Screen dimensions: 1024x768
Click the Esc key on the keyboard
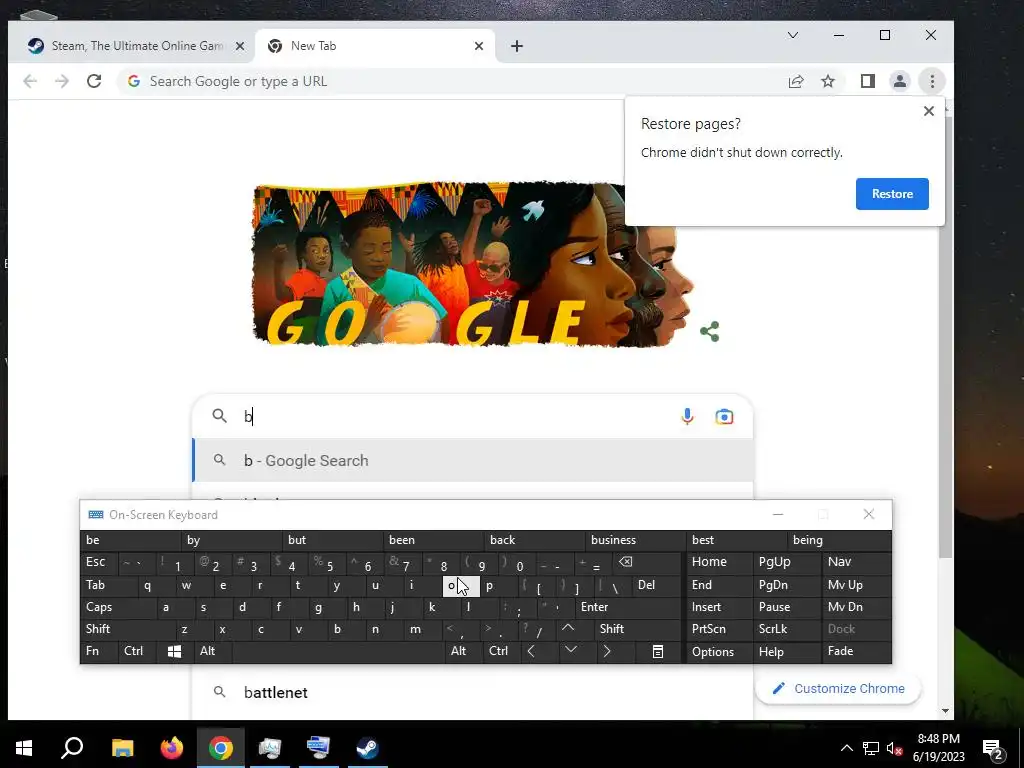click(99, 562)
